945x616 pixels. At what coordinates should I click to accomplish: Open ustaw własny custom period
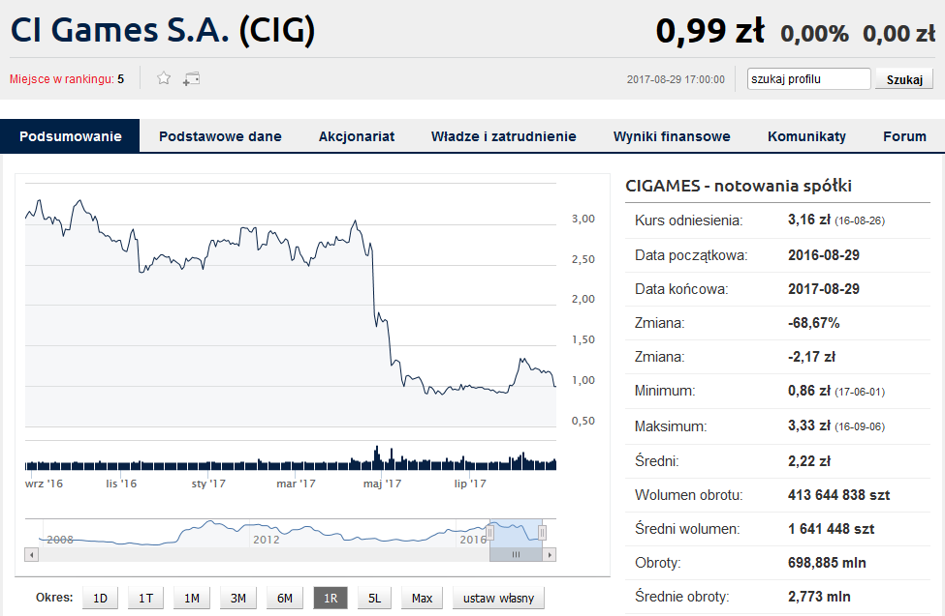[498, 598]
